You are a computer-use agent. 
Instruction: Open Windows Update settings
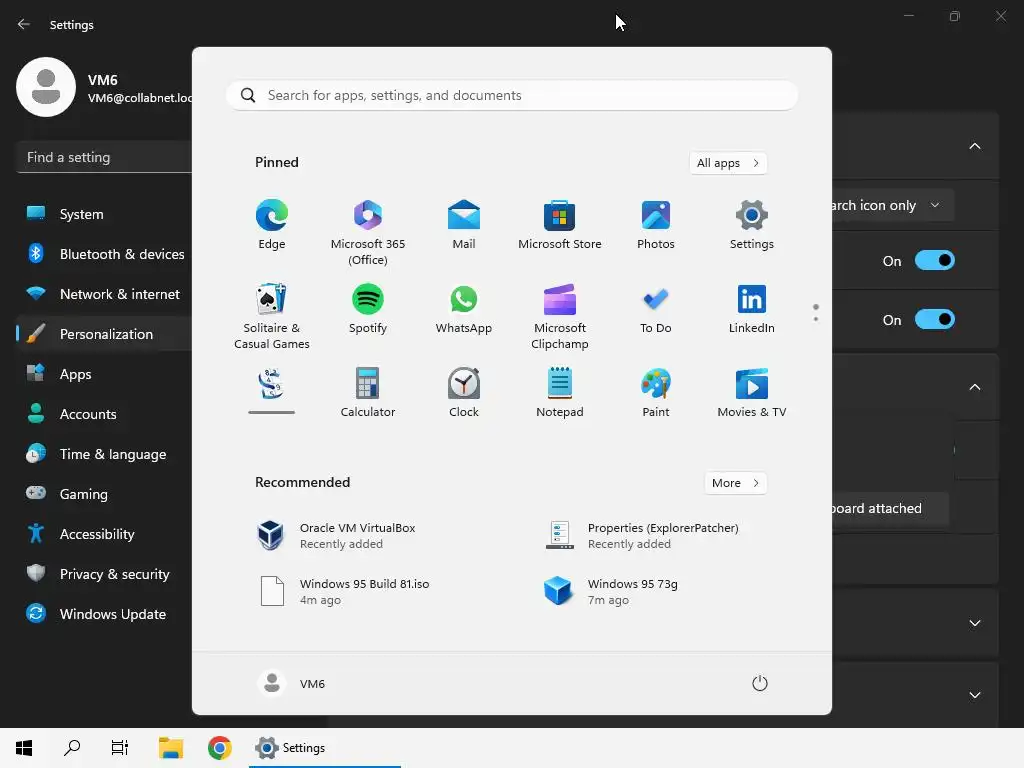[104, 615]
